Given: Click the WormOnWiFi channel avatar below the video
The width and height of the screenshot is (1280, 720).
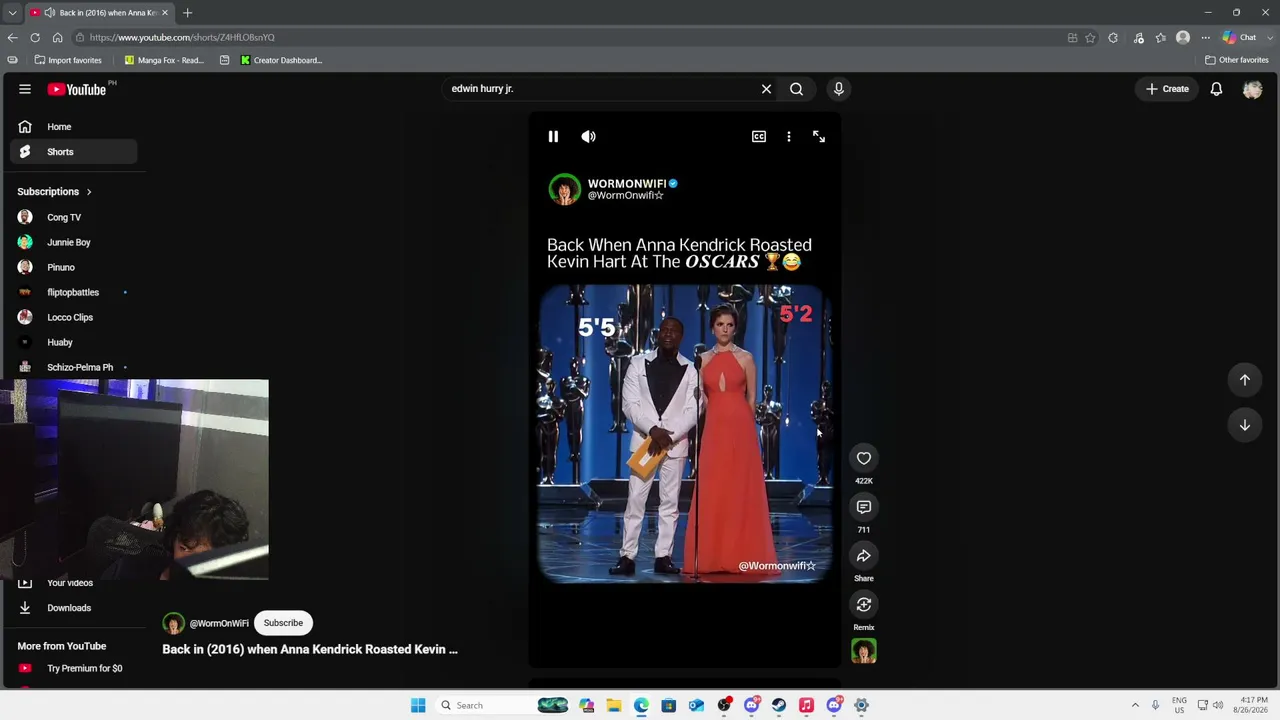Looking at the screenshot, I should point(174,623).
